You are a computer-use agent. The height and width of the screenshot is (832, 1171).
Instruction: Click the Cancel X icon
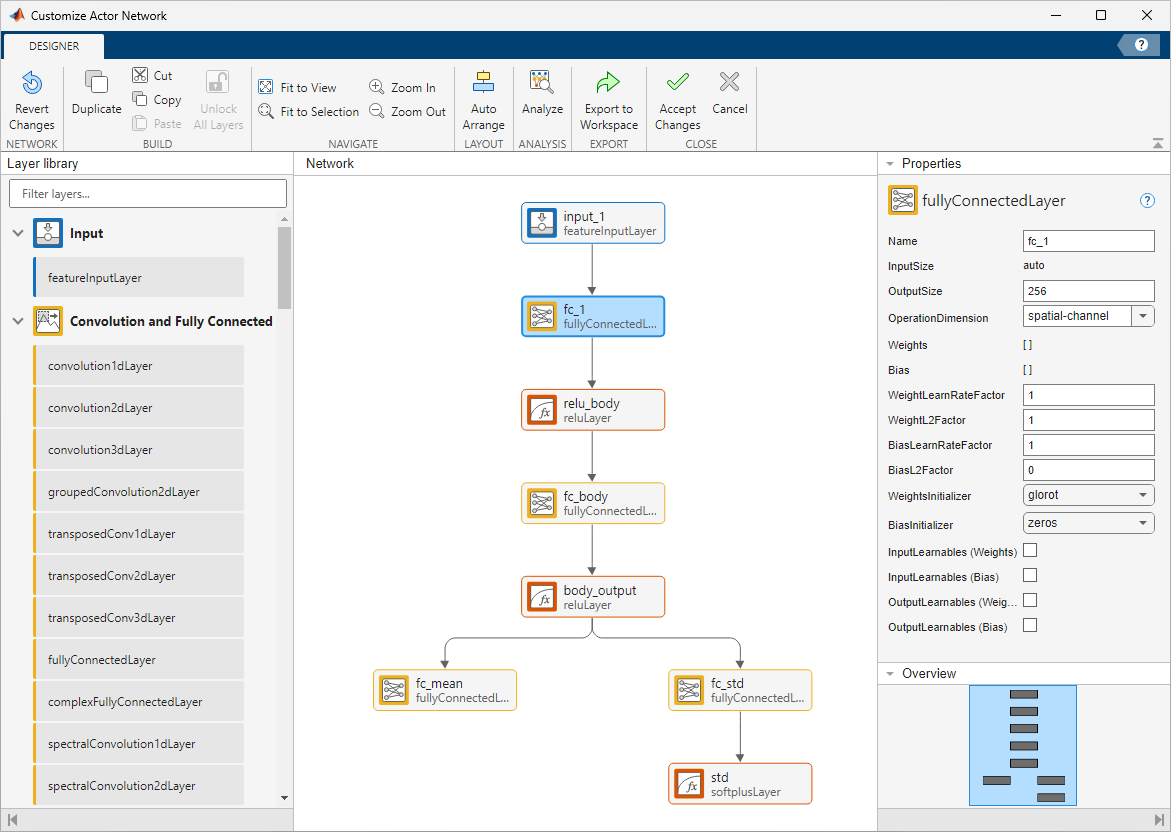pos(730,84)
